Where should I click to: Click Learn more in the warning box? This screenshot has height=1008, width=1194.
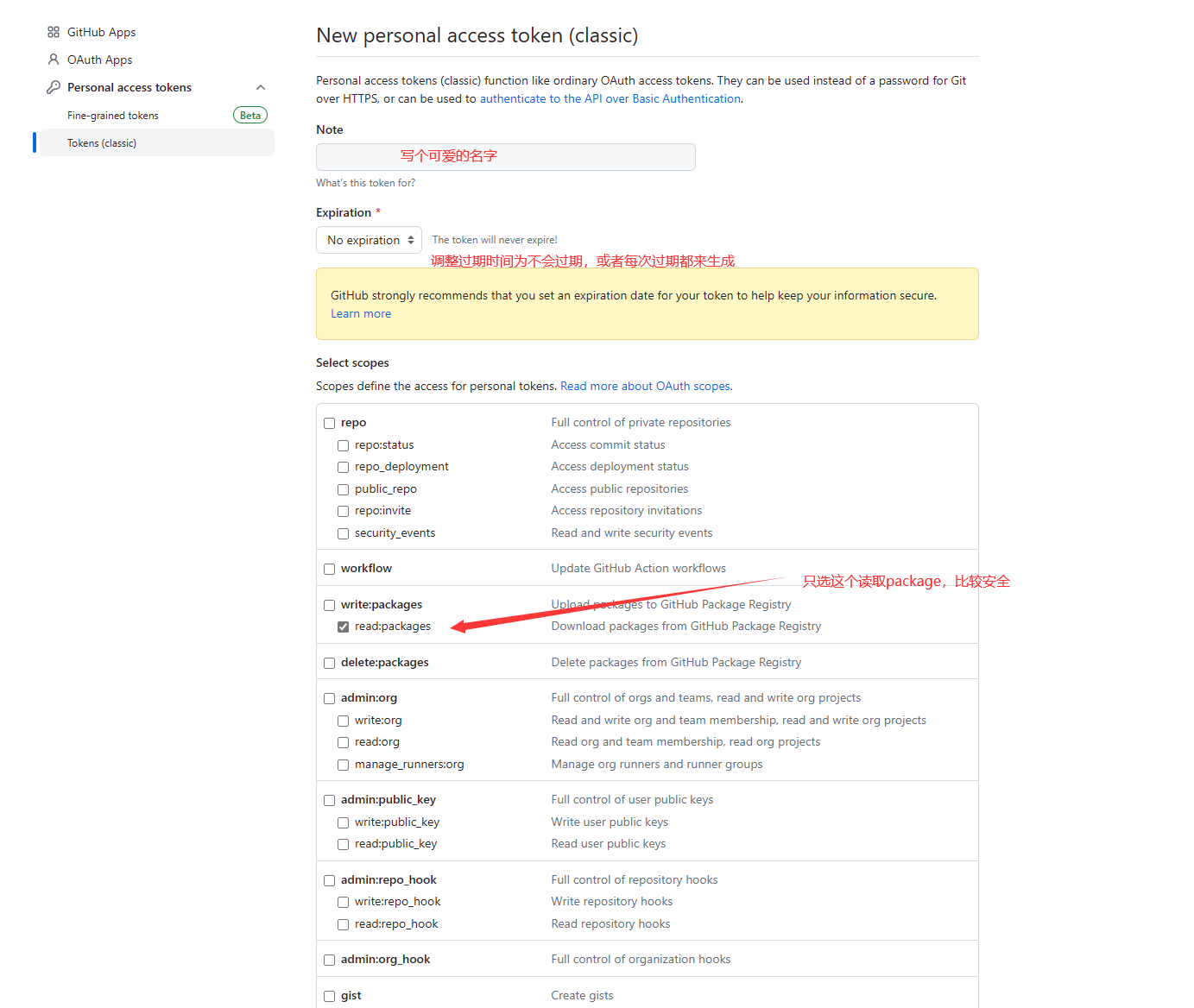pos(361,313)
